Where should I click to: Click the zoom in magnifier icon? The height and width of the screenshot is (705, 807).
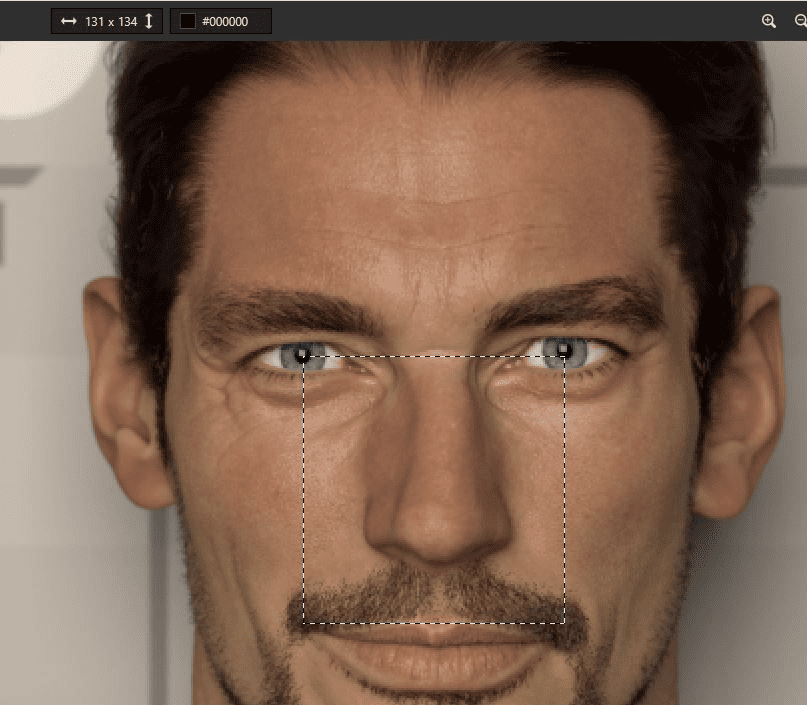pyautogui.click(x=768, y=21)
